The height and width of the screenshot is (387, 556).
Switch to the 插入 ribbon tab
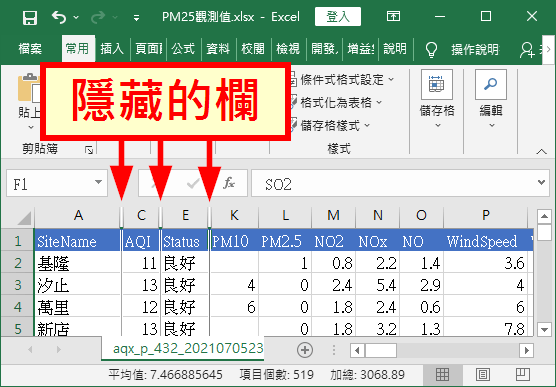point(112,49)
